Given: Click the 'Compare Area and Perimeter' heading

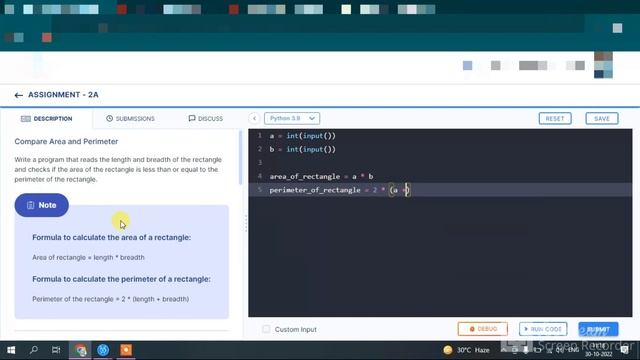Looking at the screenshot, I should coord(66,142).
